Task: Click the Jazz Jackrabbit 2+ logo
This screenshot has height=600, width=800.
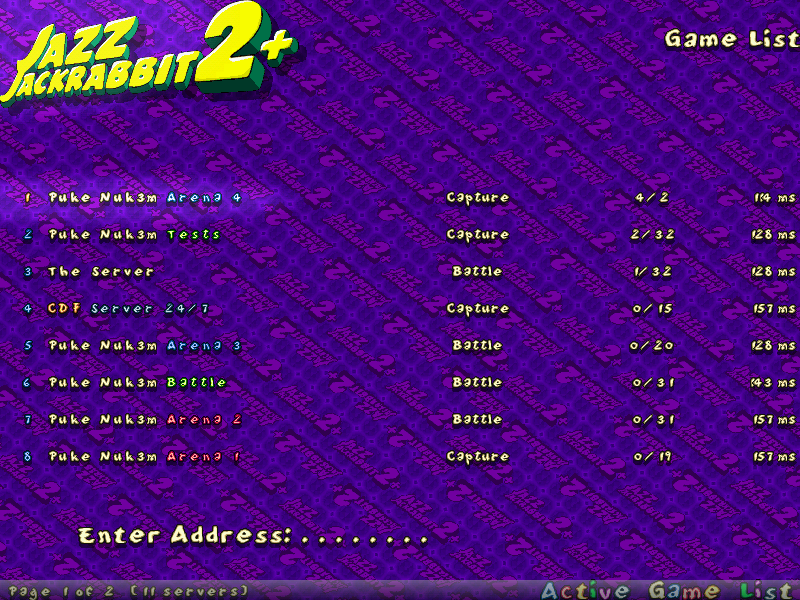Action: click(148, 56)
